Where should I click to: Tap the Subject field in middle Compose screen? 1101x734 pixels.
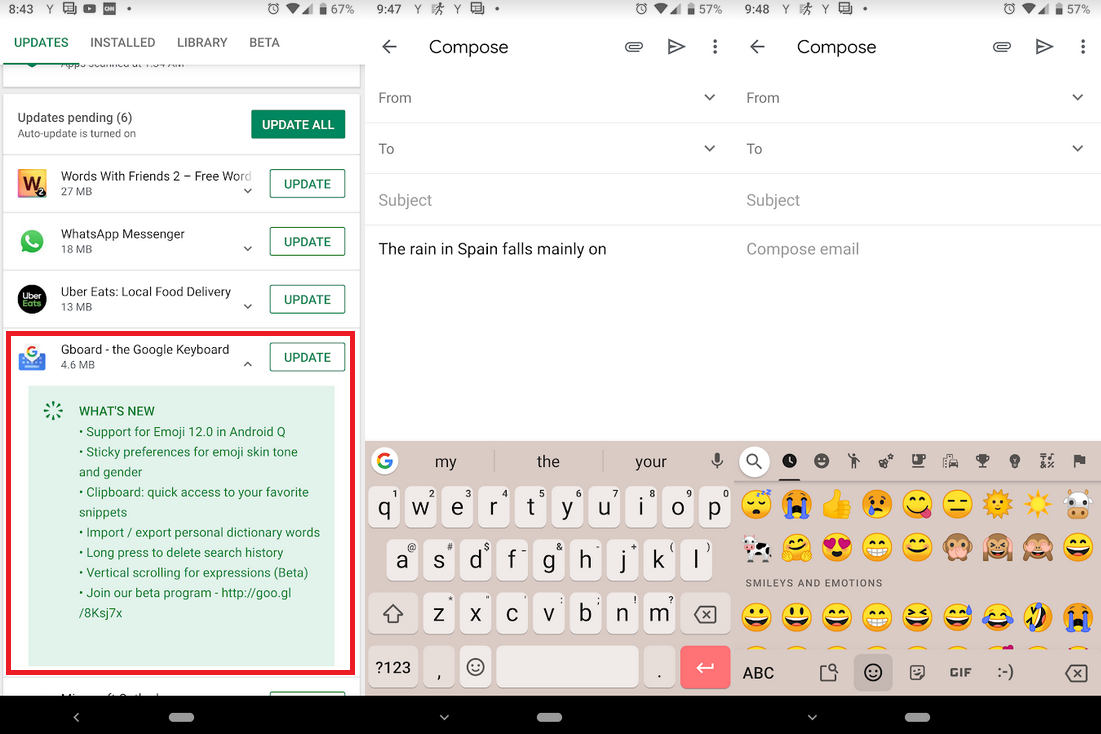pos(548,200)
